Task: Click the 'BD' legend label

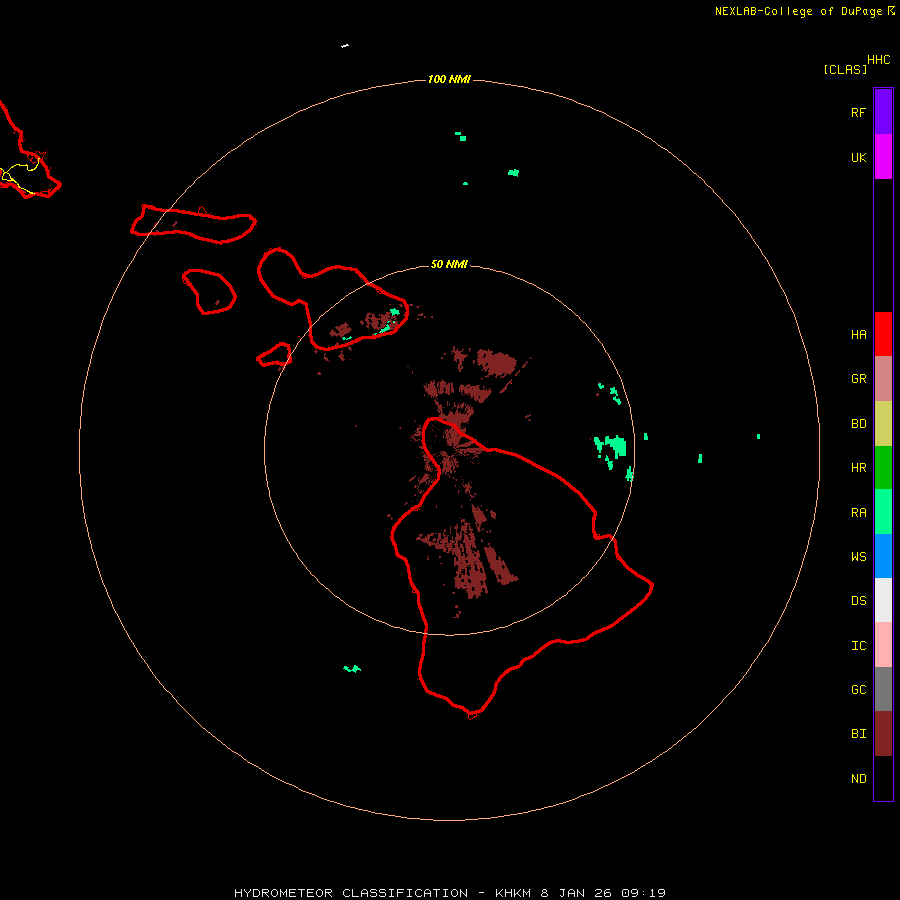Action: pyautogui.click(x=858, y=424)
